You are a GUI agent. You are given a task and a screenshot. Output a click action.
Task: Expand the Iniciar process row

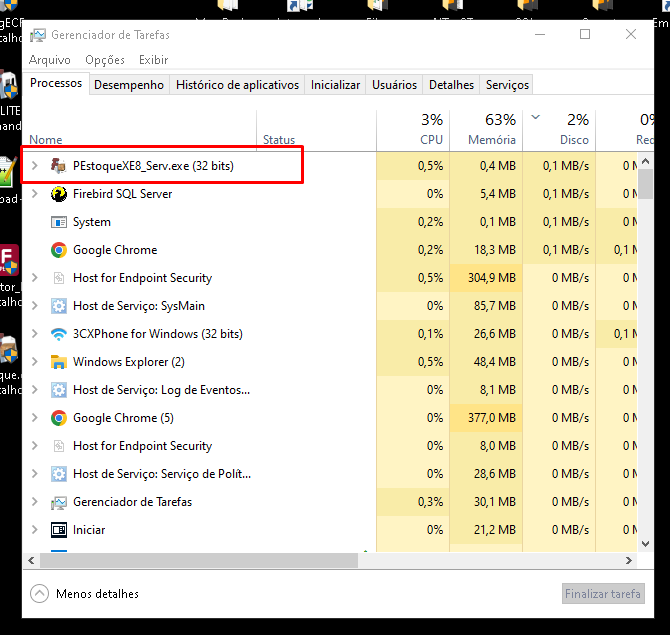coord(35,529)
